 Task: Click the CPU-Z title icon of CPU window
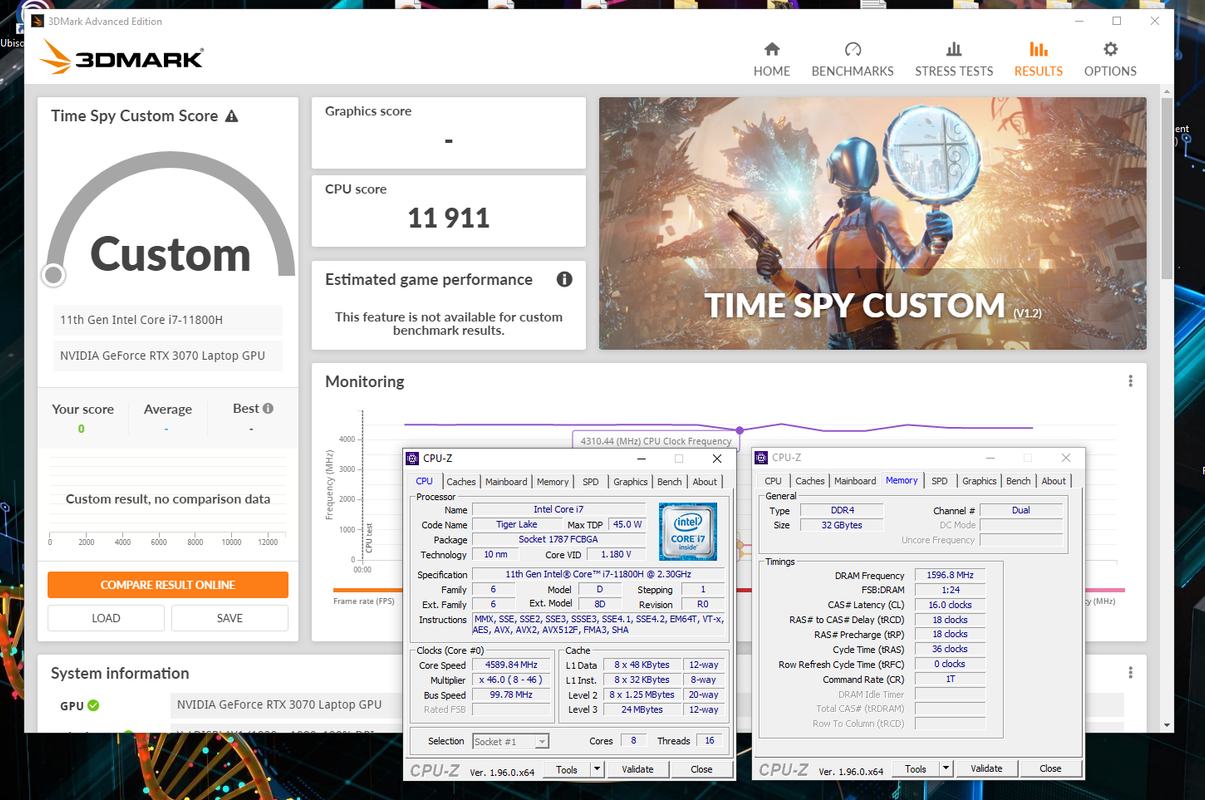(413, 458)
